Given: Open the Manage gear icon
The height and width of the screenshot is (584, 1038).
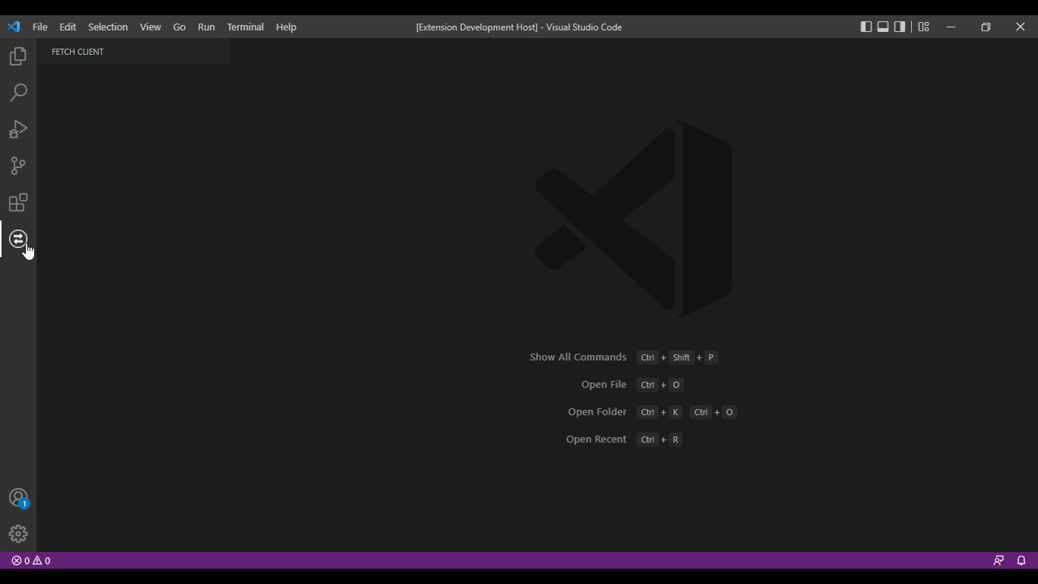Looking at the screenshot, I should click(x=18, y=534).
